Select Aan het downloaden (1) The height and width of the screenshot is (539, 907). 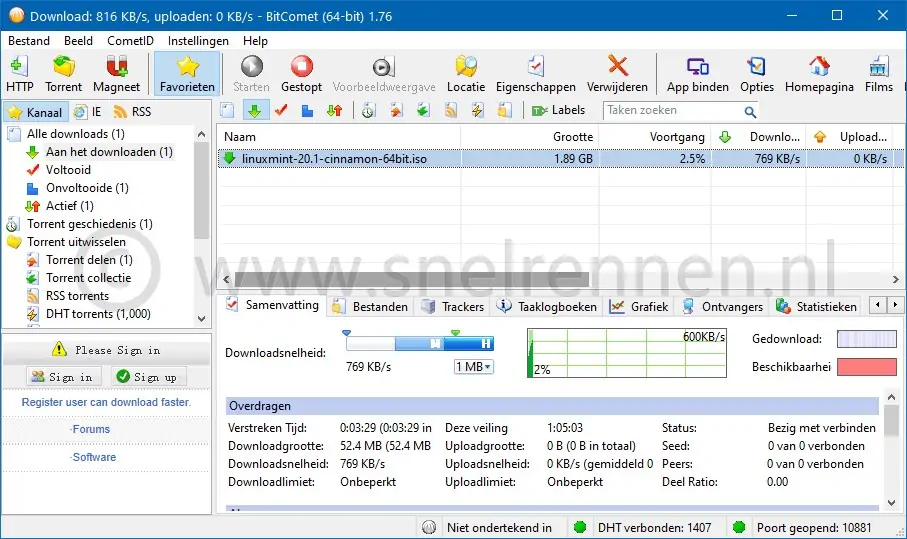(x=109, y=152)
